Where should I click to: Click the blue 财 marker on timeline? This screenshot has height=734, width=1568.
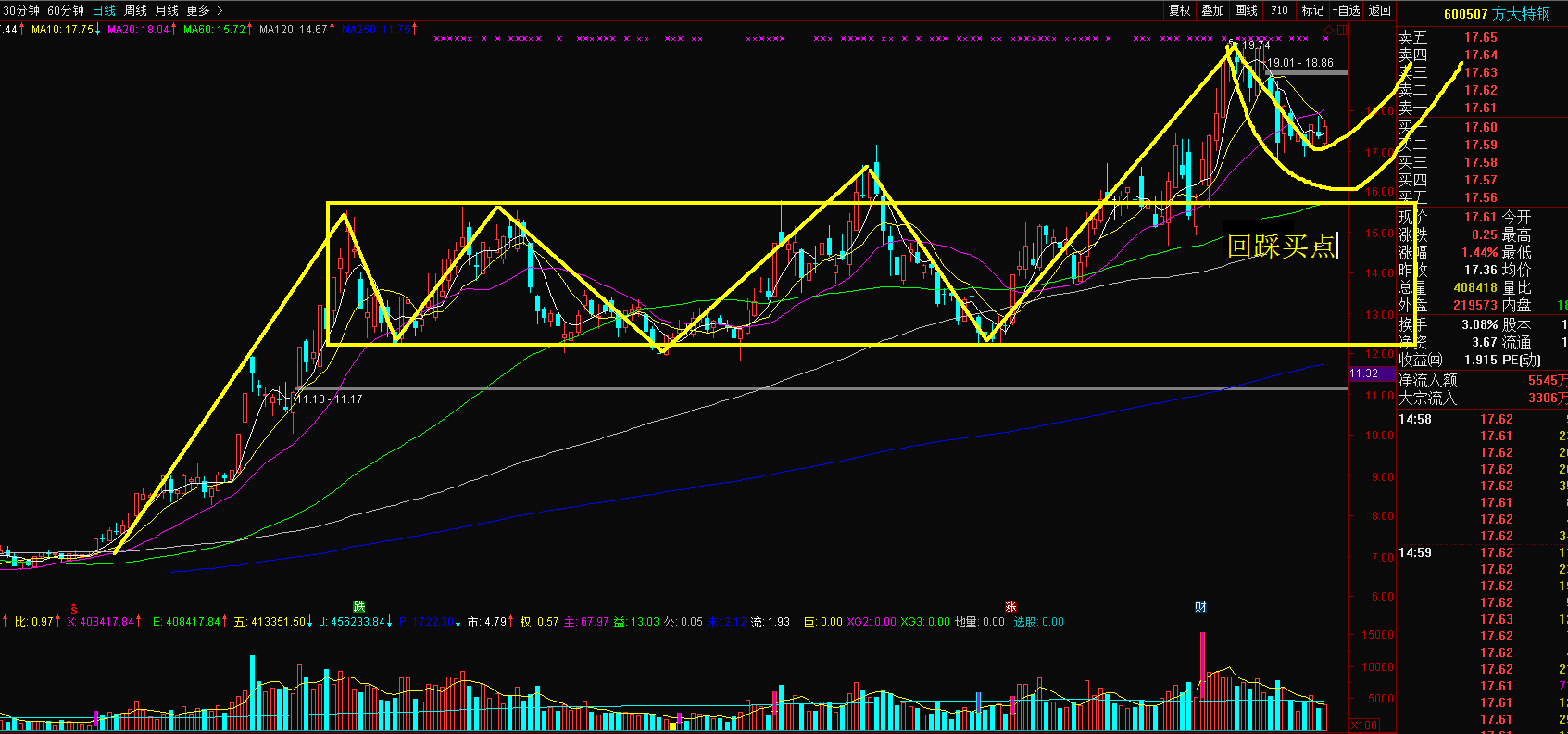click(x=1200, y=607)
